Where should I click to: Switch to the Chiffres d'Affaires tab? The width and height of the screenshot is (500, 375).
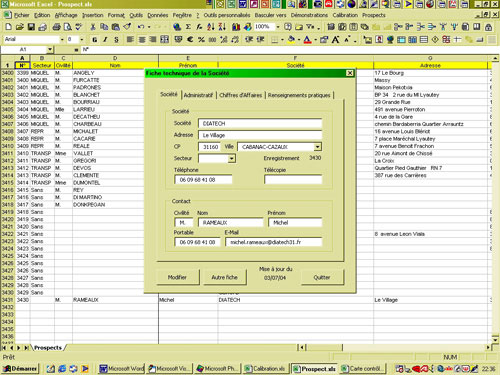pos(241,95)
